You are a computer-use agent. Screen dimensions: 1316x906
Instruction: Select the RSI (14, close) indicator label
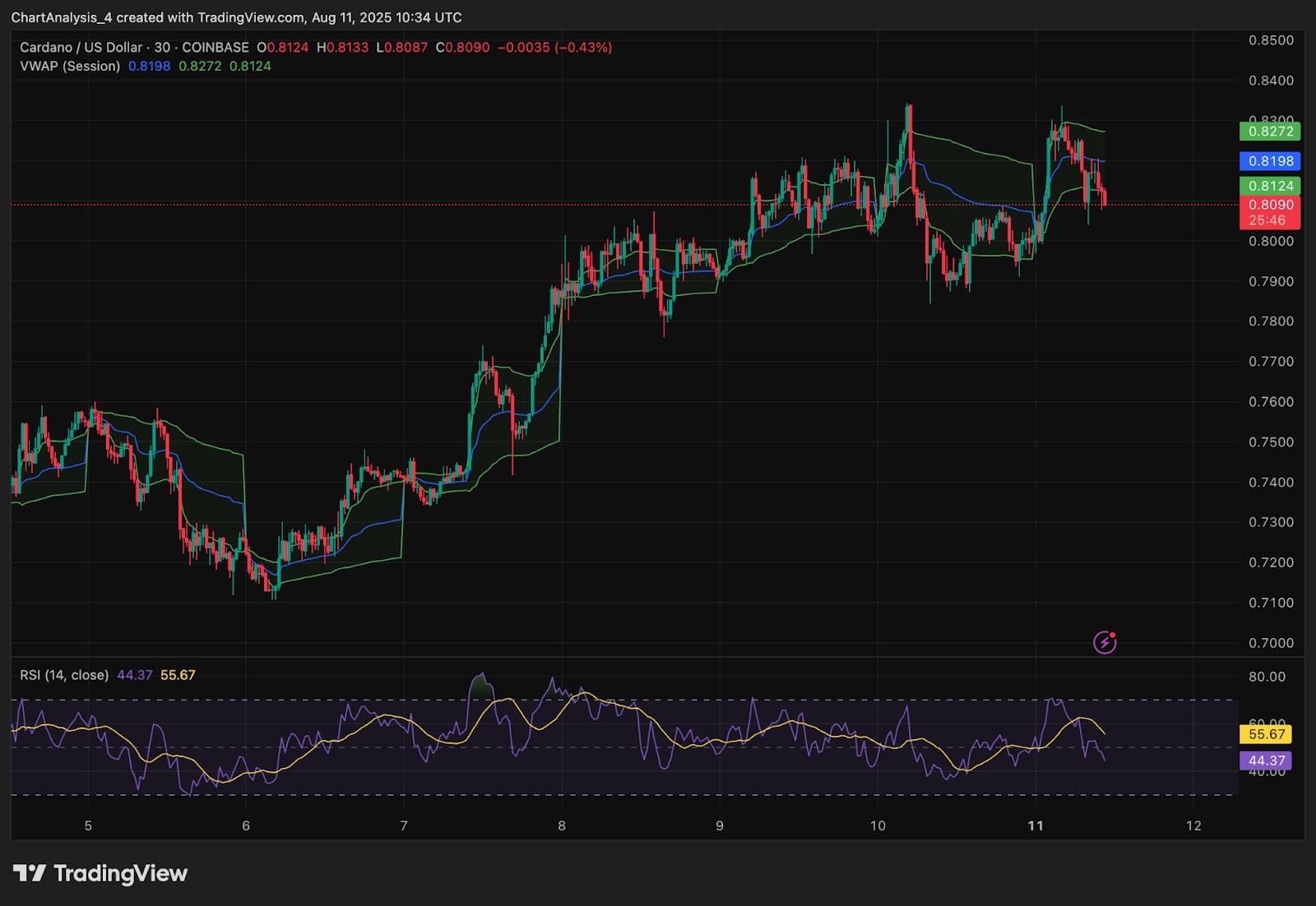click(x=64, y=675)
